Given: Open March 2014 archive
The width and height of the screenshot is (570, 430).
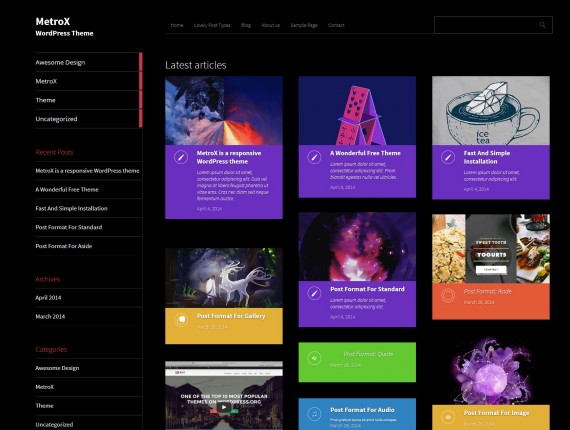Looking at the screenshot, I should pyautogui.click(x=50, y=317).
